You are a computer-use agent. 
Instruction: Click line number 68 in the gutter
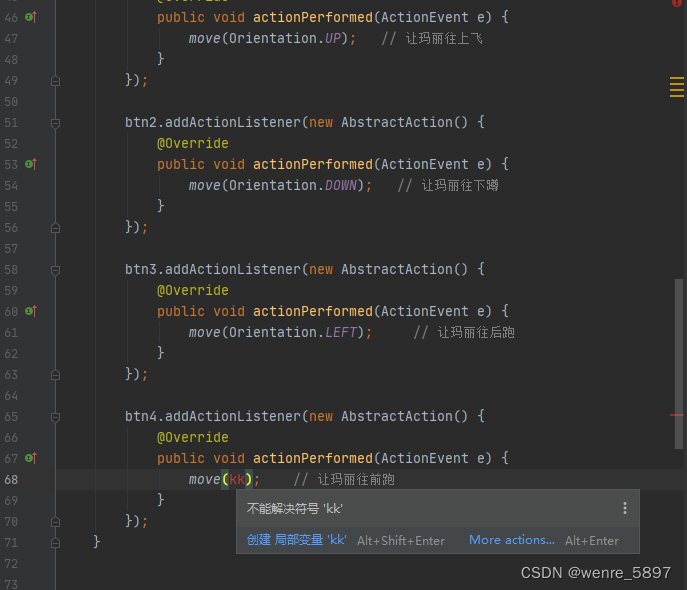coord(11,480)
